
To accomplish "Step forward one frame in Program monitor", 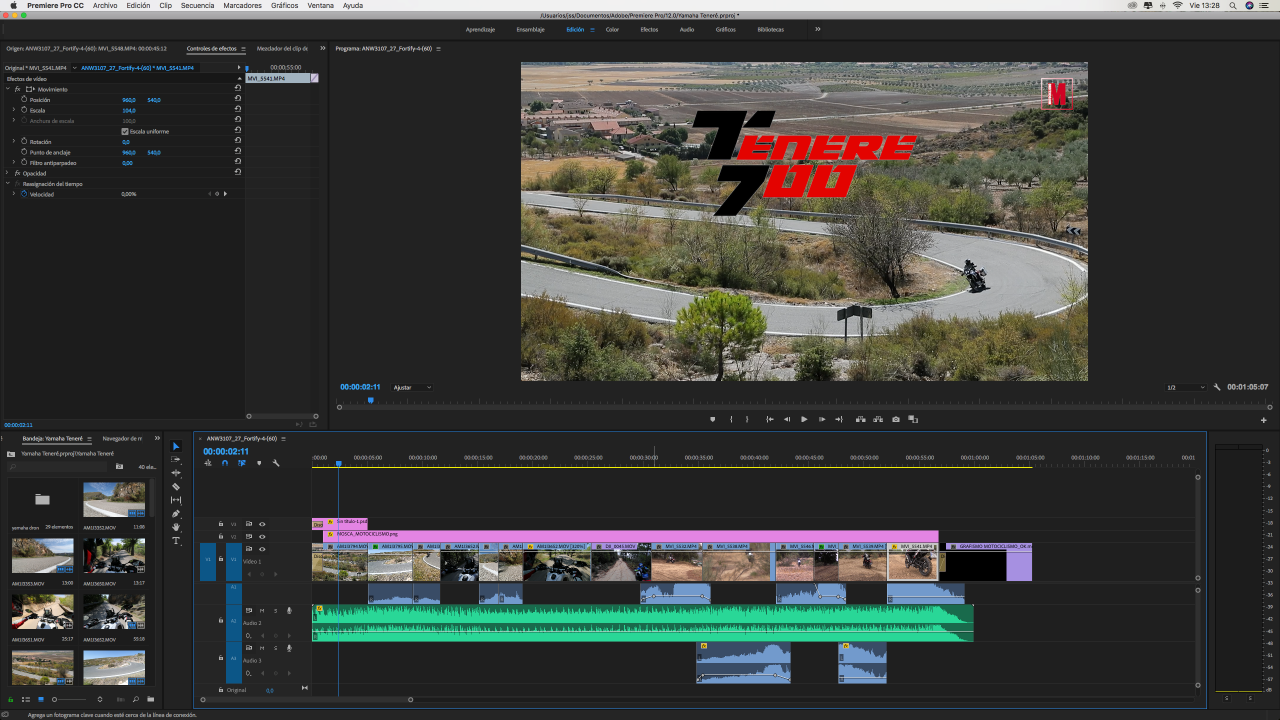I will click(822, 419).
